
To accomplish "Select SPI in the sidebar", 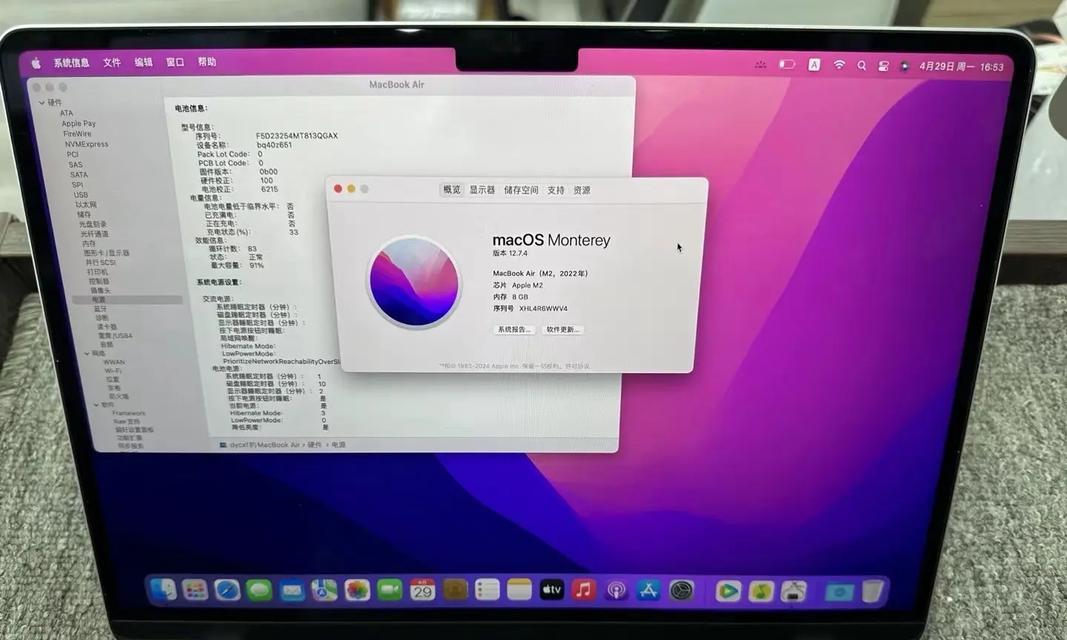I will coord(78,185).
